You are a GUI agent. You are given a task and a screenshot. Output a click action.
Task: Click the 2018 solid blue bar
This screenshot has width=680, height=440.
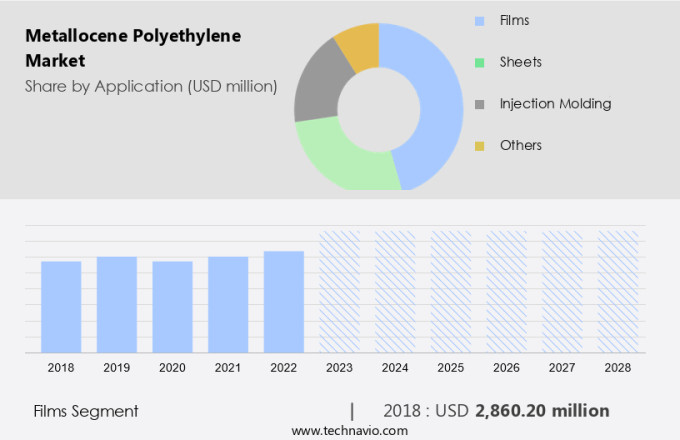tap(61, 306)
